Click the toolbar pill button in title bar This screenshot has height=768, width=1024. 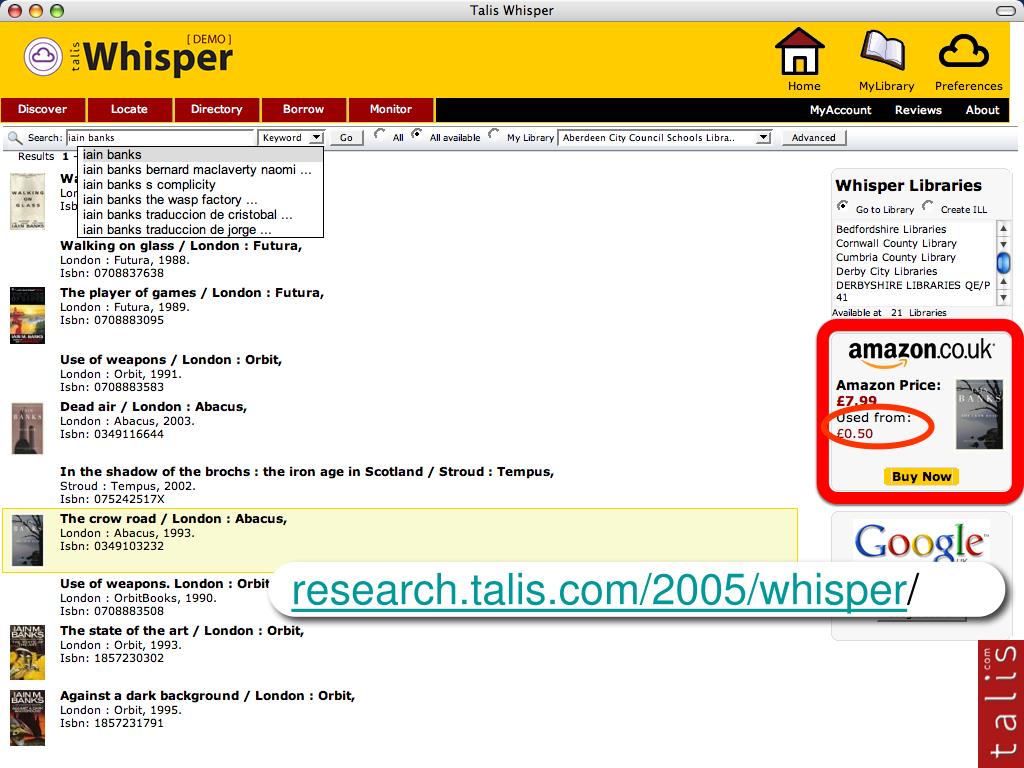[x=1006, y=10]
